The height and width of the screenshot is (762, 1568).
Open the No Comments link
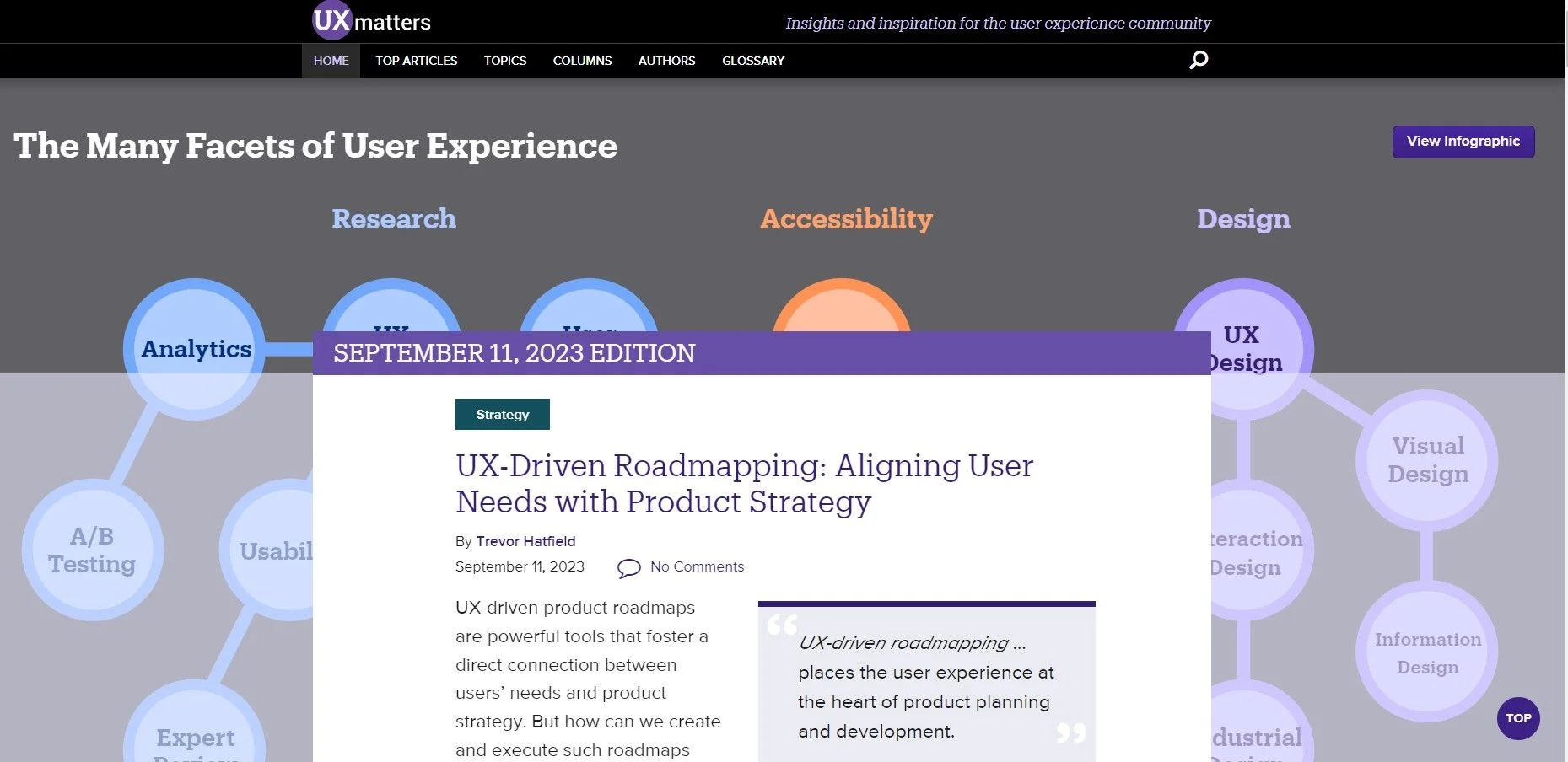(697, 566)
